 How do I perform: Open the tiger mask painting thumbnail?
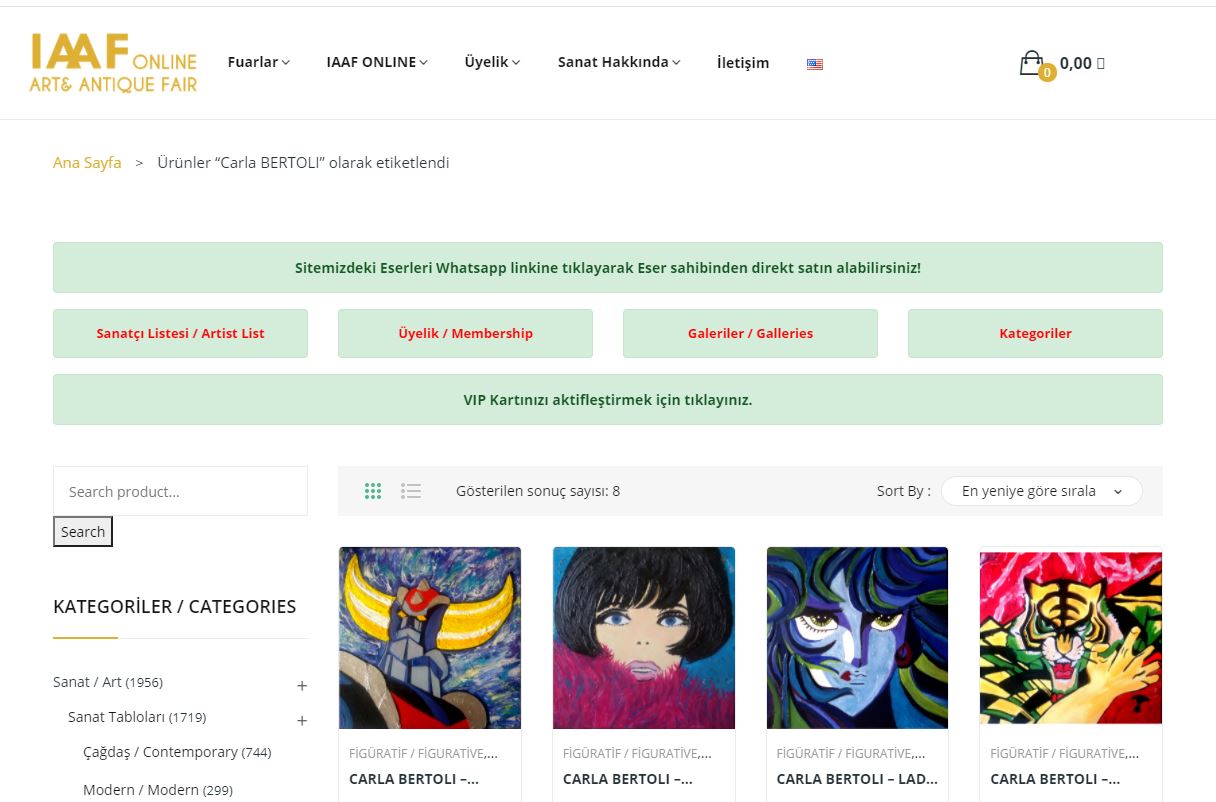click(1071, 638)
